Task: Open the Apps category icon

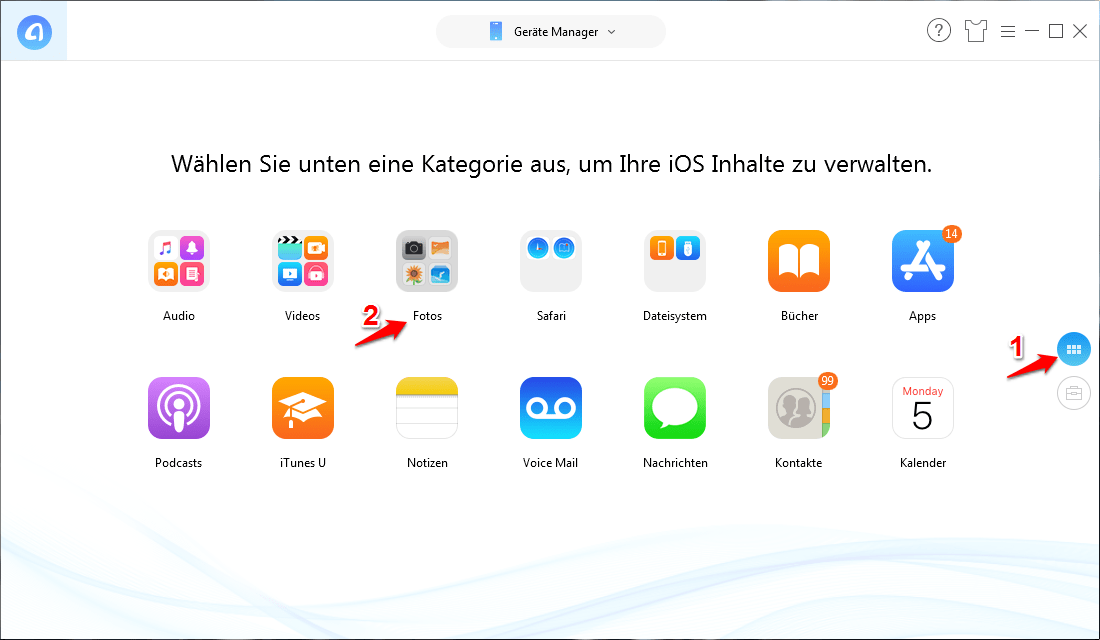Action: click(922, 260)
